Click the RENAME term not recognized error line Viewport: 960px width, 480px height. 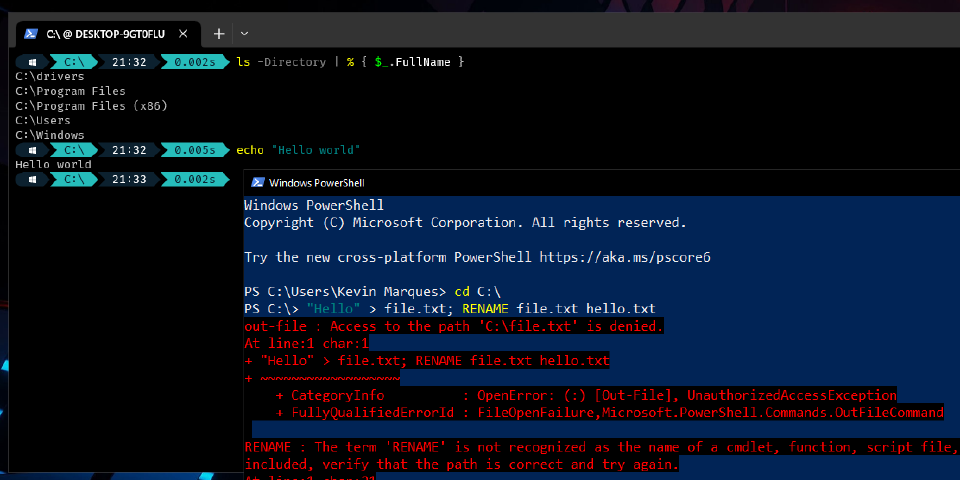[x=602, y=448]
